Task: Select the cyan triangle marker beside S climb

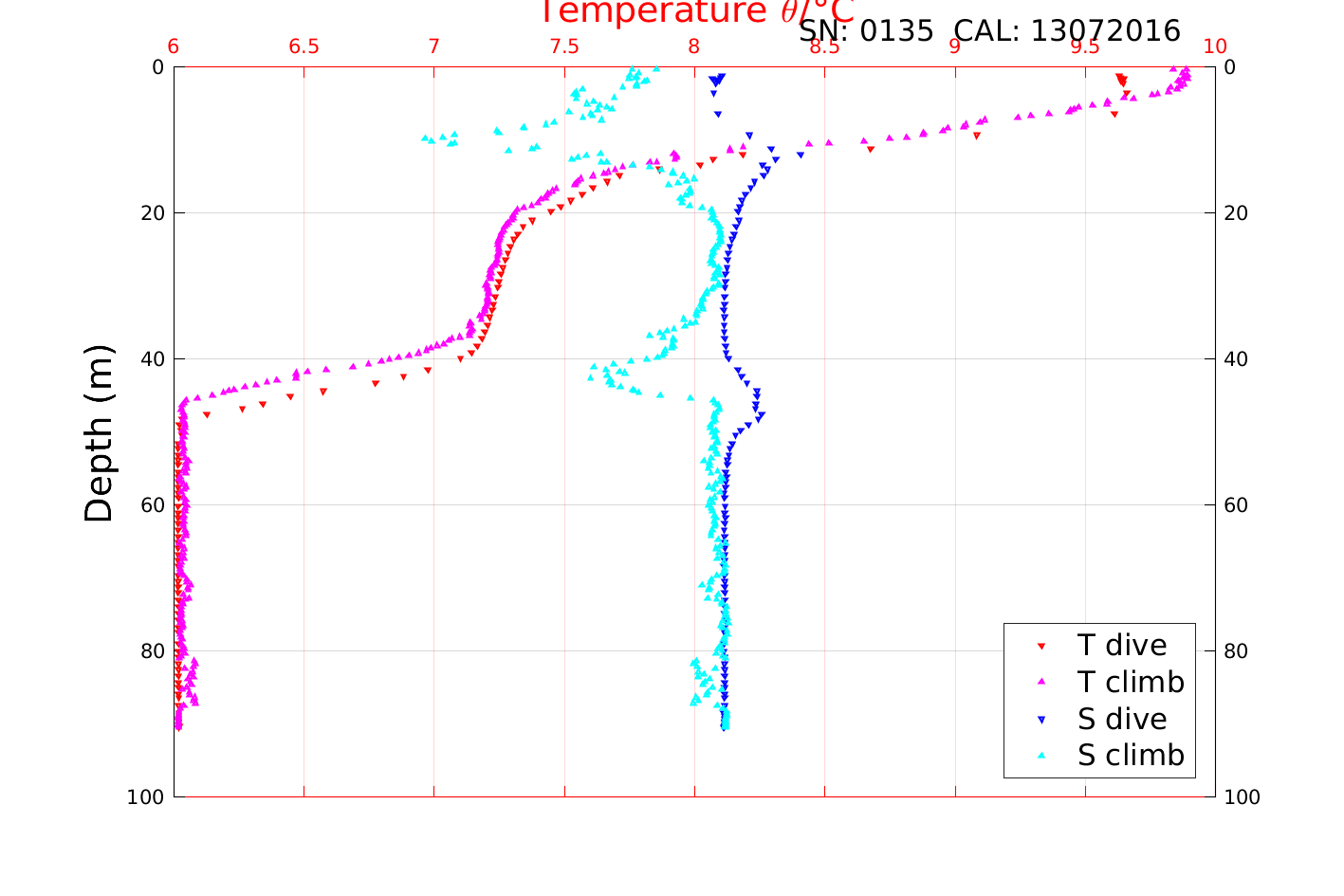Action: click(1040, 756)
